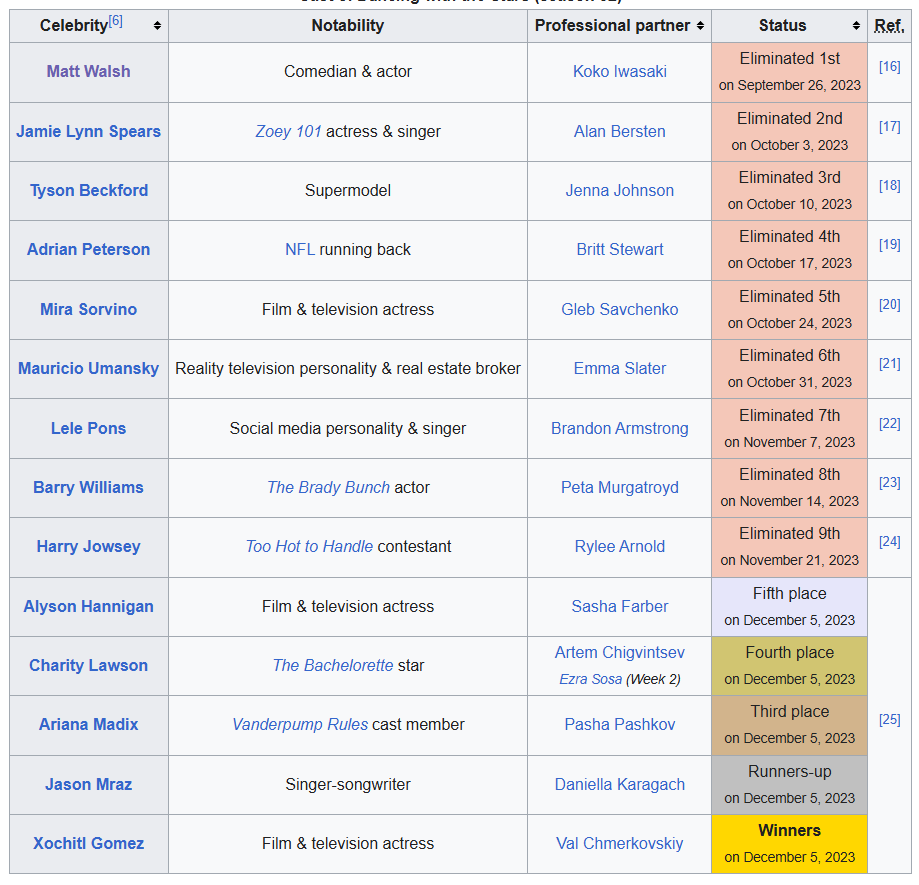Open Artem Chigvintsev link
Viewport: 919px width, 885px height.
tap(620, 653)
